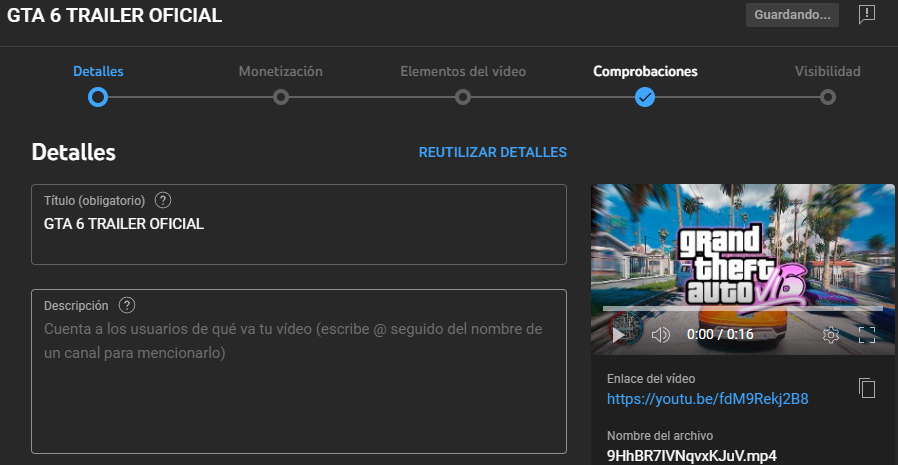
Task: Enter fullscreen in the video preview
Action: pos(867,334)
